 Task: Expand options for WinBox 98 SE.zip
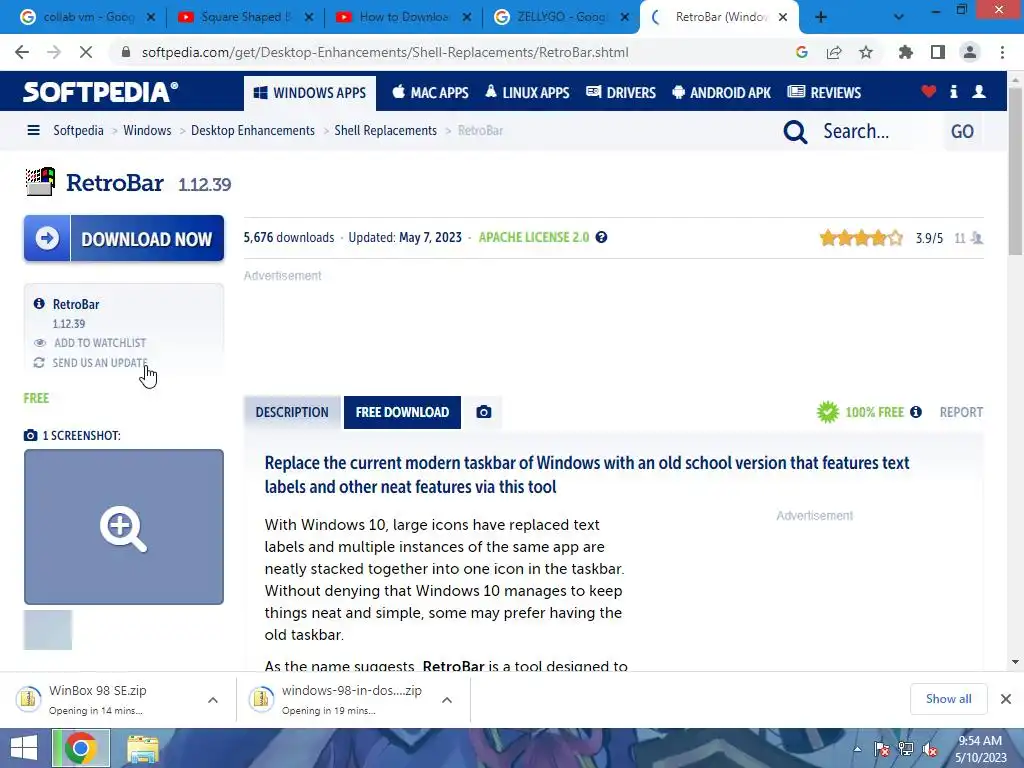(x=213, y=700)
